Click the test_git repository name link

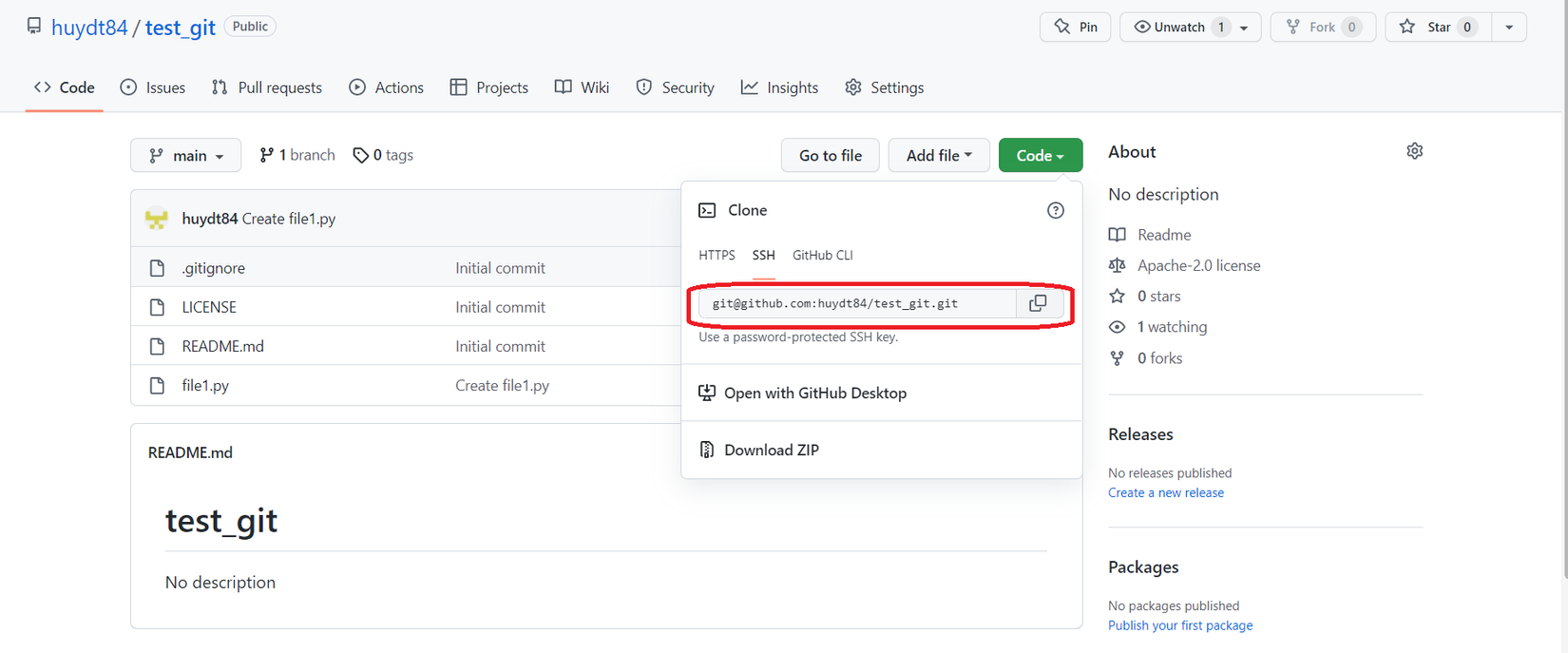pyautogui.click(x=181, y=28)
